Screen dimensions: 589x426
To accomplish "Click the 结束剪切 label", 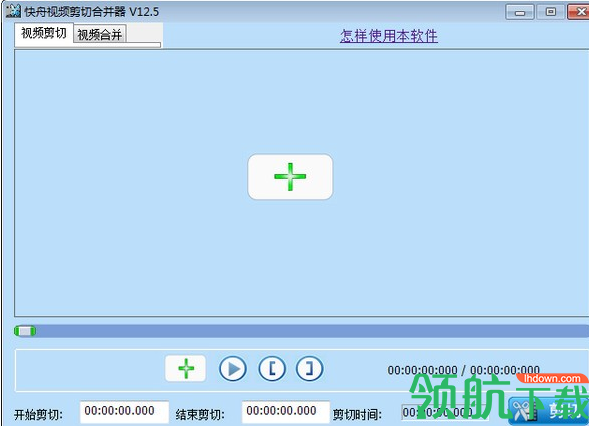I will (200, 415).
